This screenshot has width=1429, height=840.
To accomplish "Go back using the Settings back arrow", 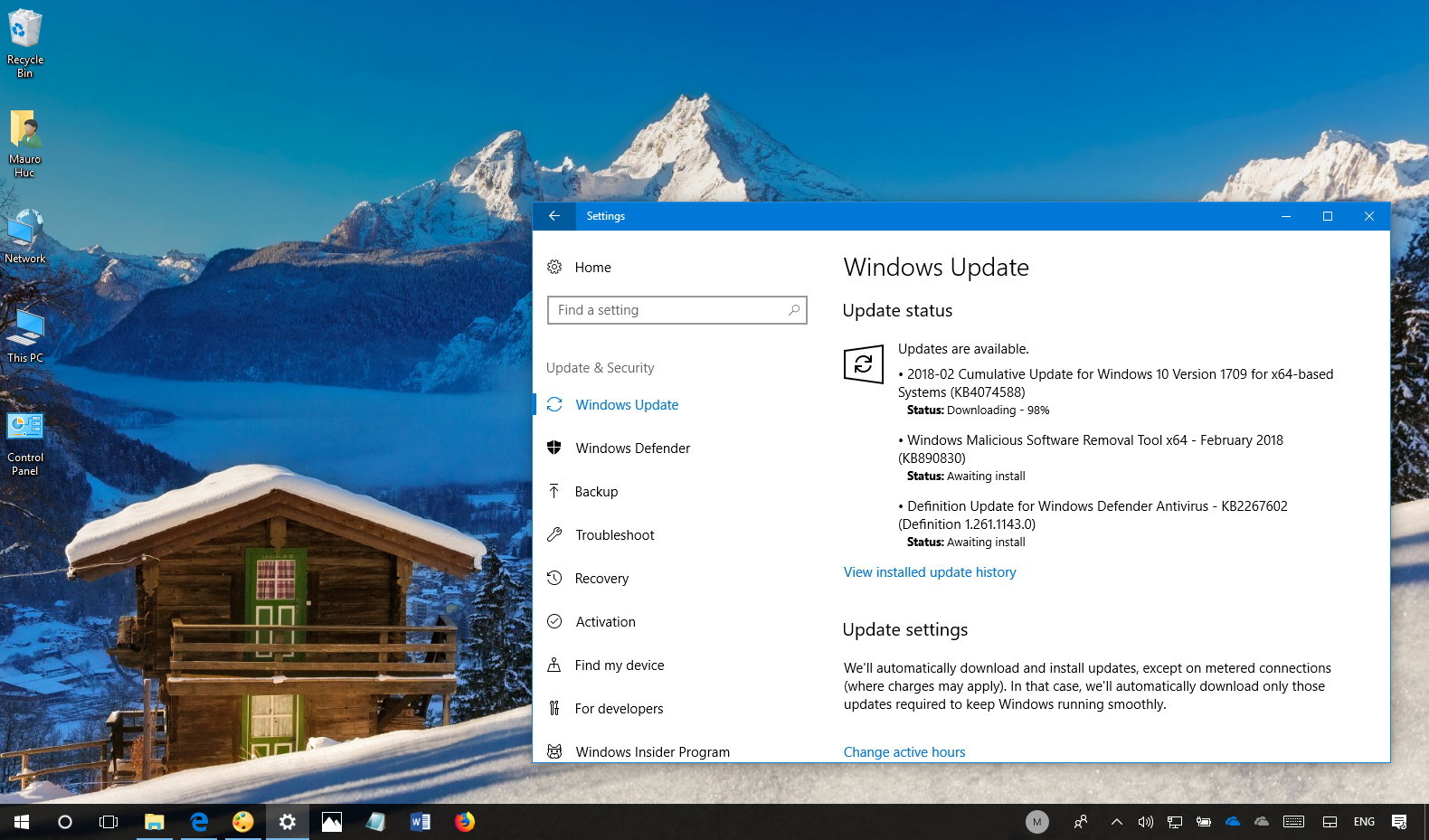I will 554,216.
